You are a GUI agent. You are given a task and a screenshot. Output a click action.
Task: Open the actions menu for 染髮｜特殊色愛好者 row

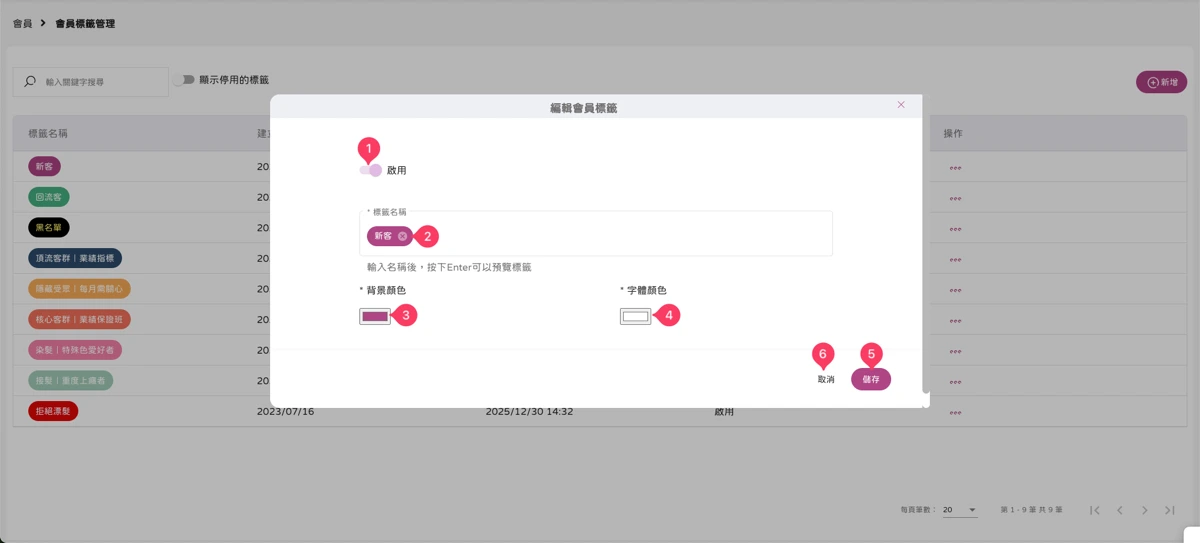(955, 351)
